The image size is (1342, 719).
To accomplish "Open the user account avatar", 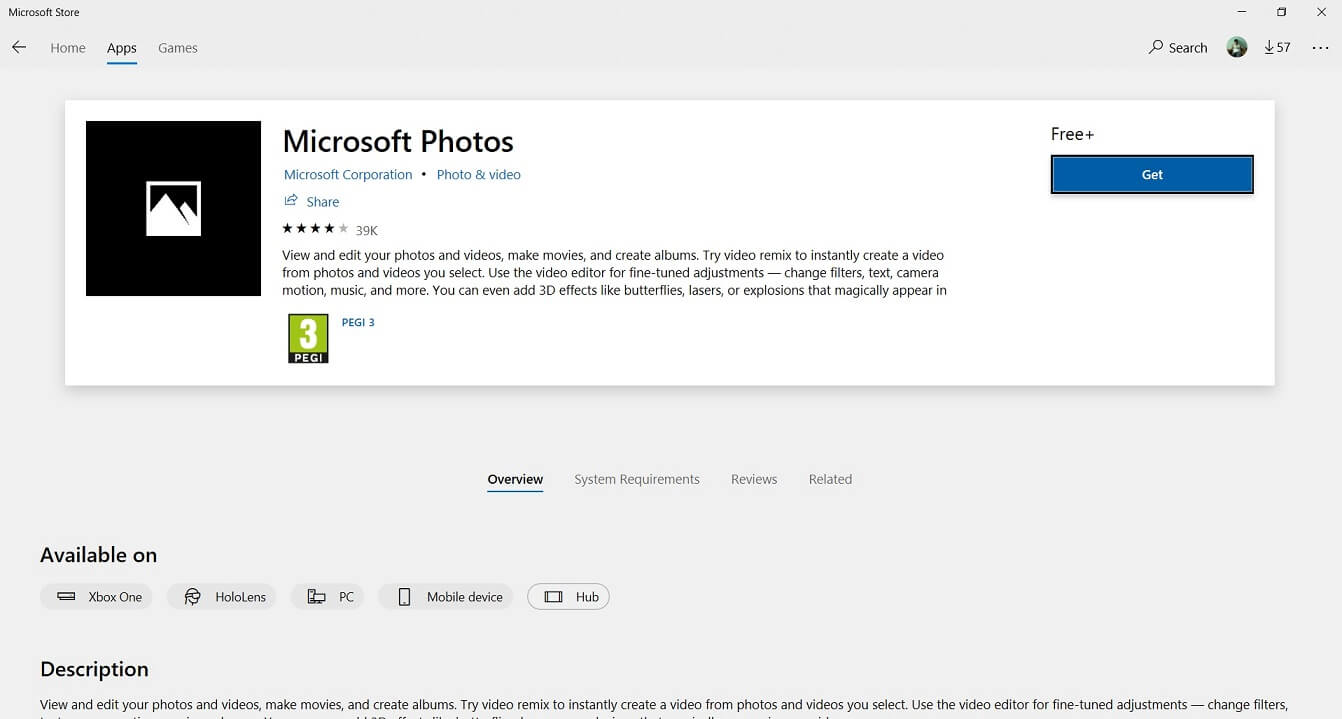I will (x=1237, y=47).
